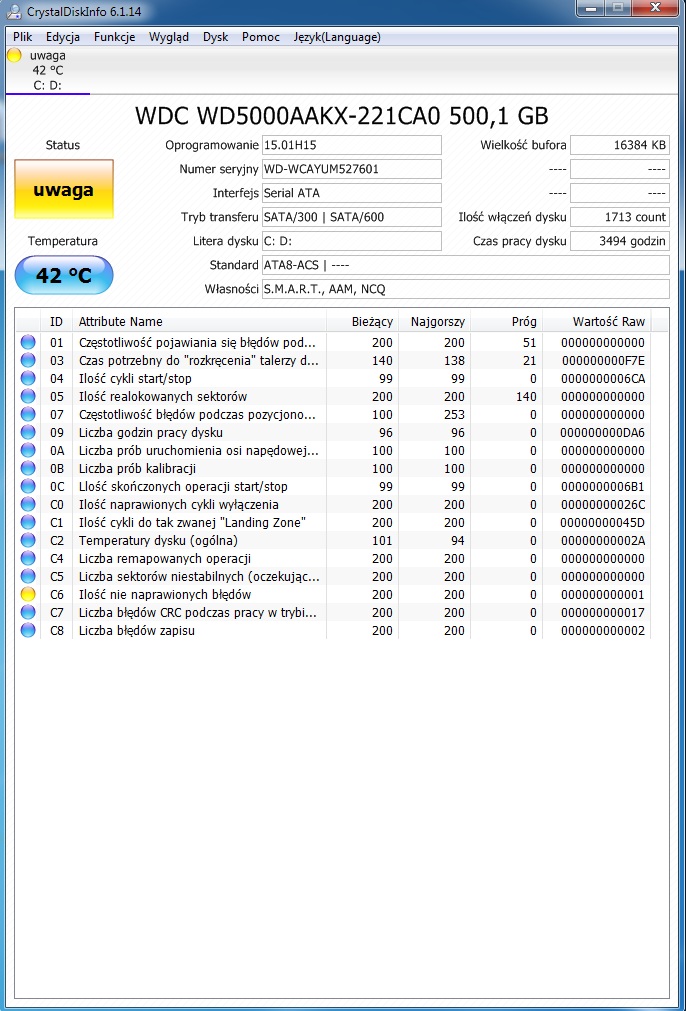Open the Wygląd menu
686x1011 pixels.
(x=168, y=37)
